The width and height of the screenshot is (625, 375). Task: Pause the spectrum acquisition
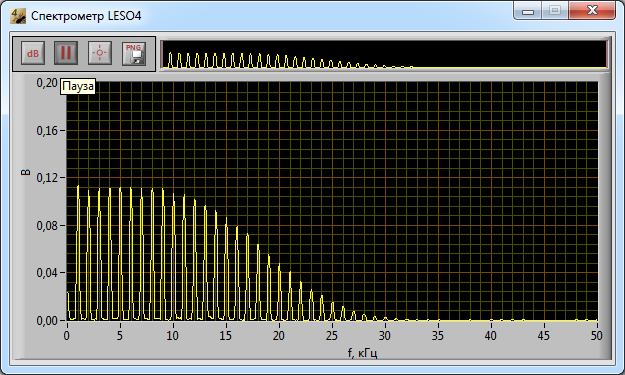tap(66, 53)
